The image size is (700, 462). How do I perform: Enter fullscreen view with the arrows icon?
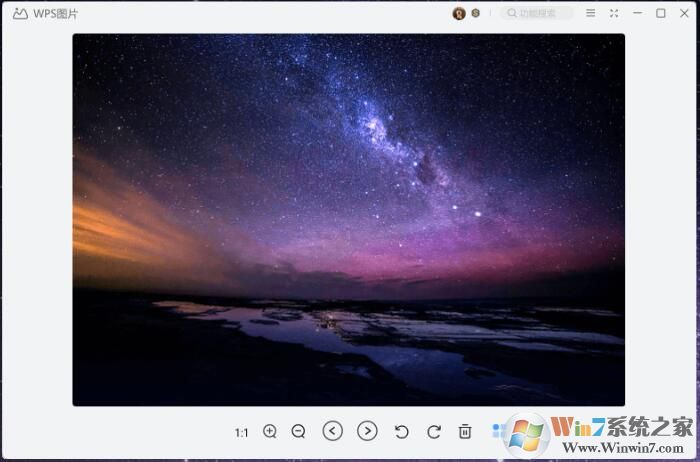click(x=614, y=13)
